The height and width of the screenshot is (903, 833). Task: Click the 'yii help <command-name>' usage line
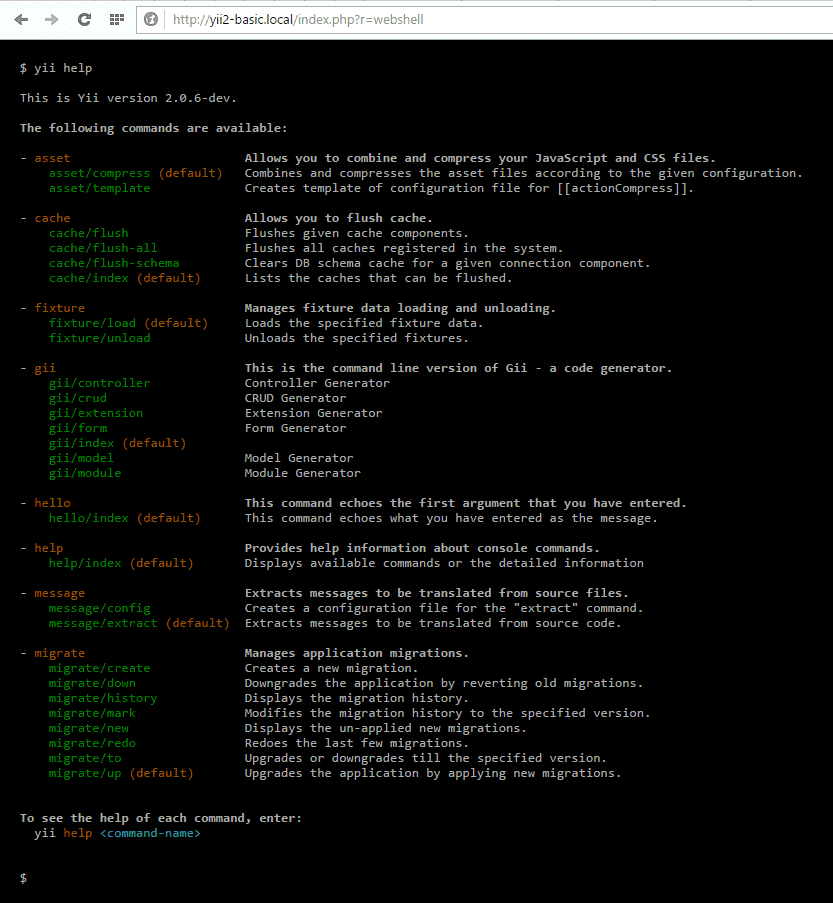coord(118,833)
